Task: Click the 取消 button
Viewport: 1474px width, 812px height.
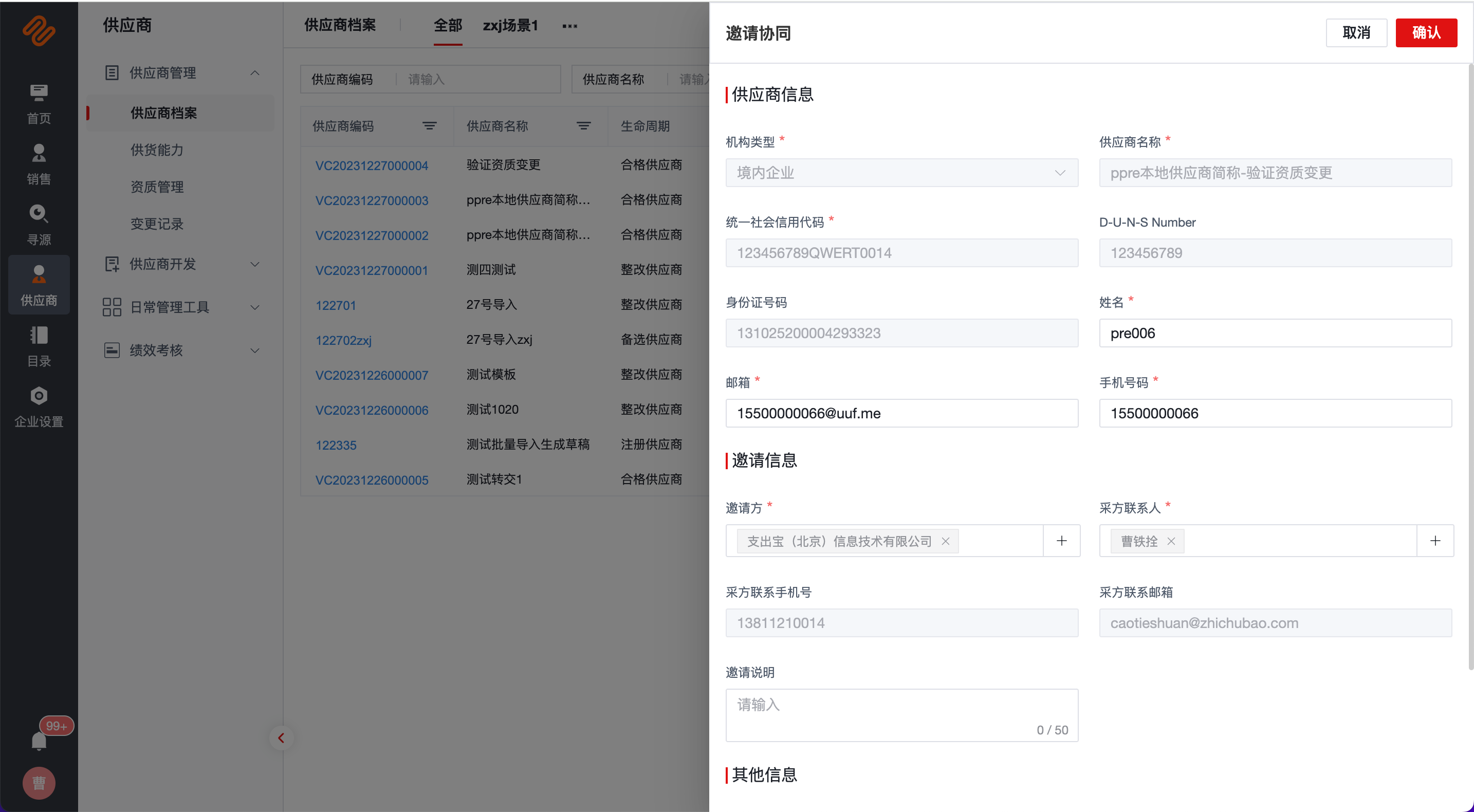Action: (1356, 32)
